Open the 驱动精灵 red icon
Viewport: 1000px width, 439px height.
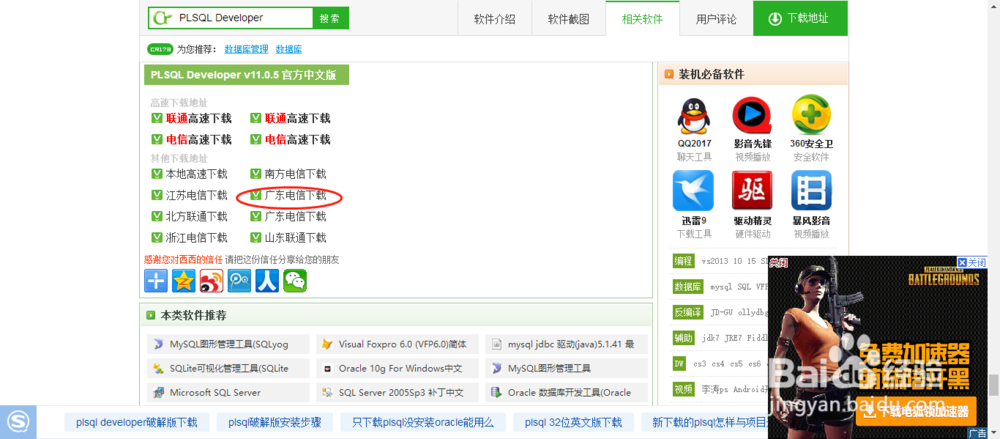pyautogui.click(x=753, y=191)
